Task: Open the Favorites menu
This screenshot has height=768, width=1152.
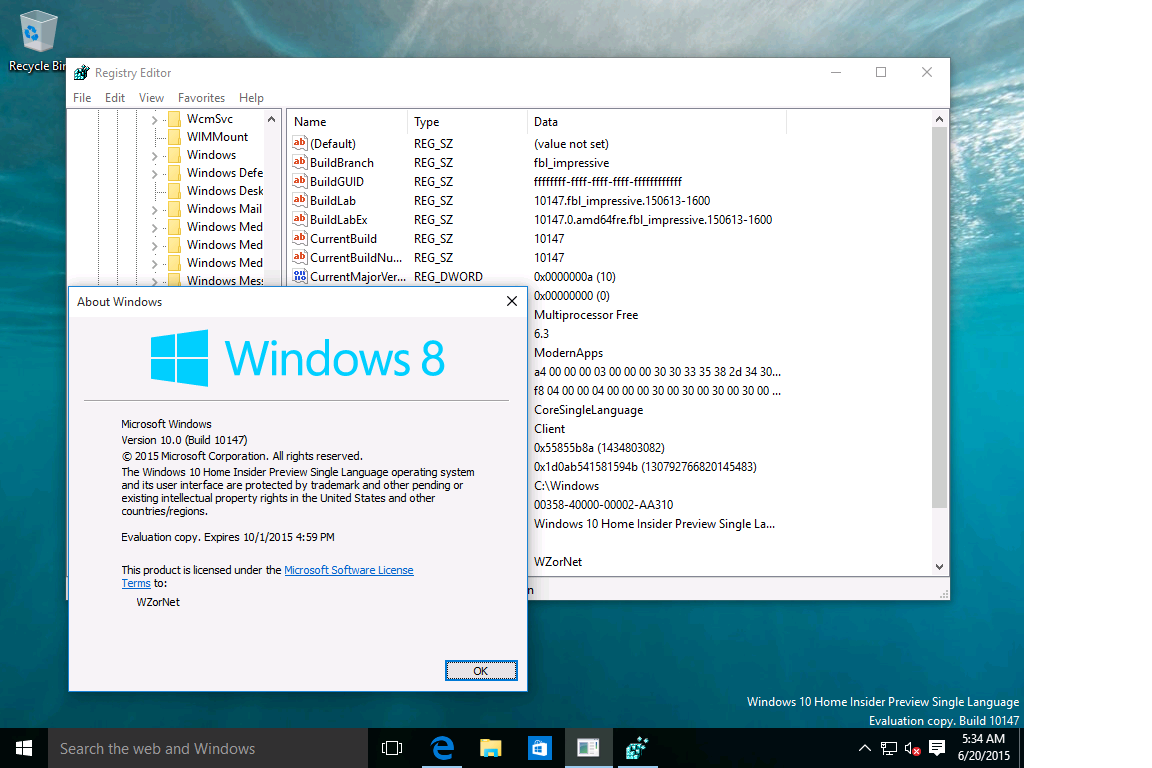Action: [201, 97]
